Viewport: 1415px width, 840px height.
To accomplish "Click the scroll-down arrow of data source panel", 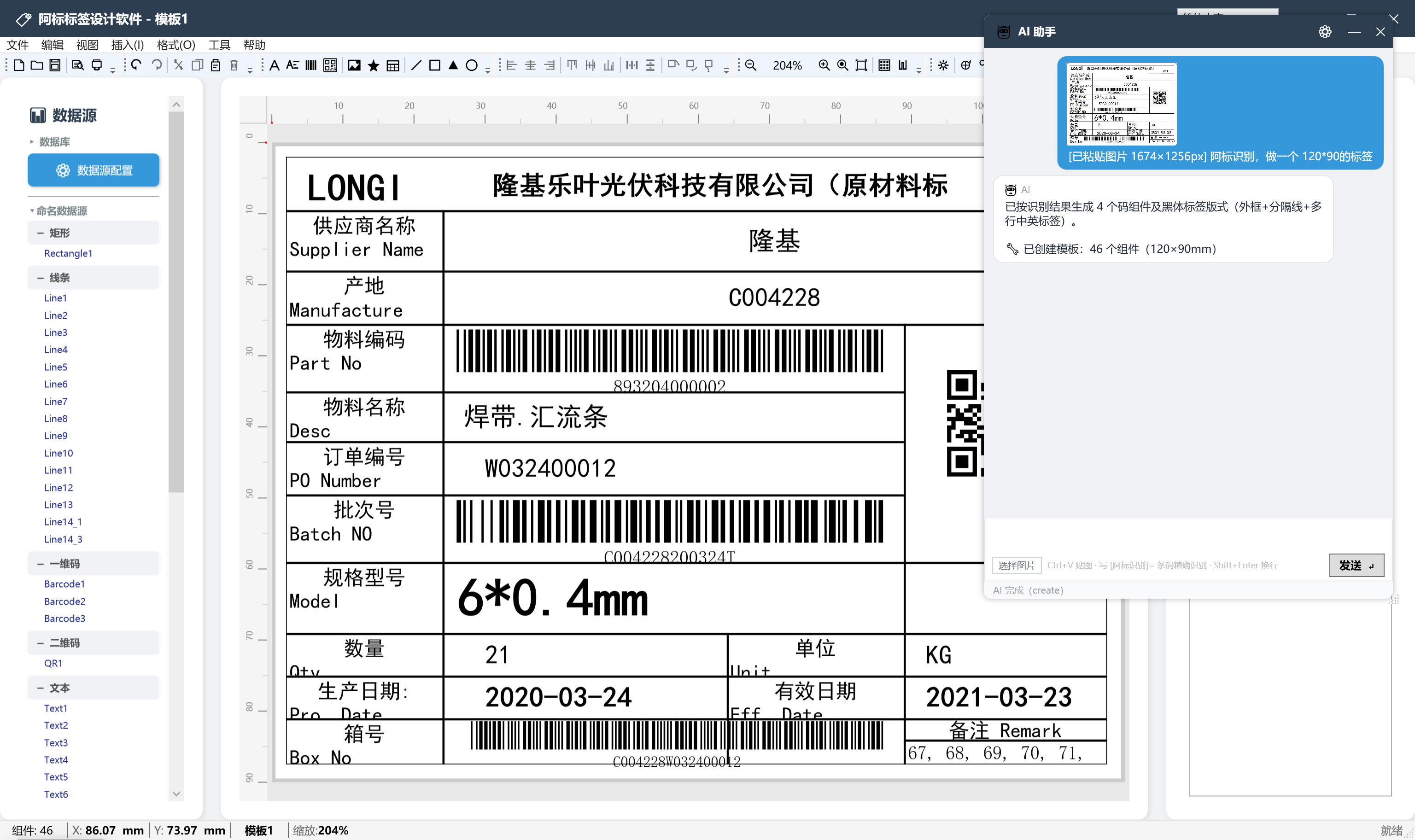I will tap(176, 793).
